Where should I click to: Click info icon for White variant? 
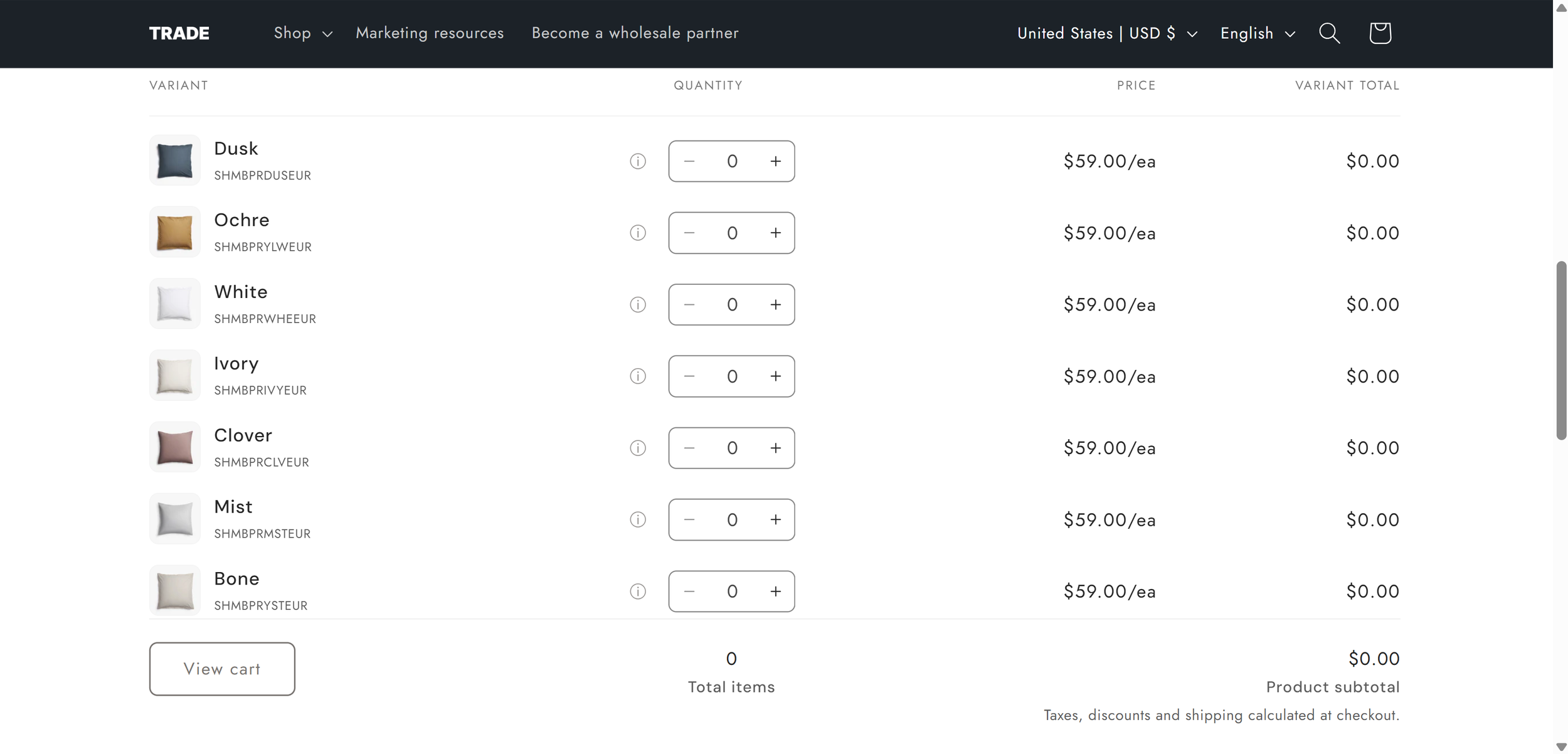pos(638,305)
